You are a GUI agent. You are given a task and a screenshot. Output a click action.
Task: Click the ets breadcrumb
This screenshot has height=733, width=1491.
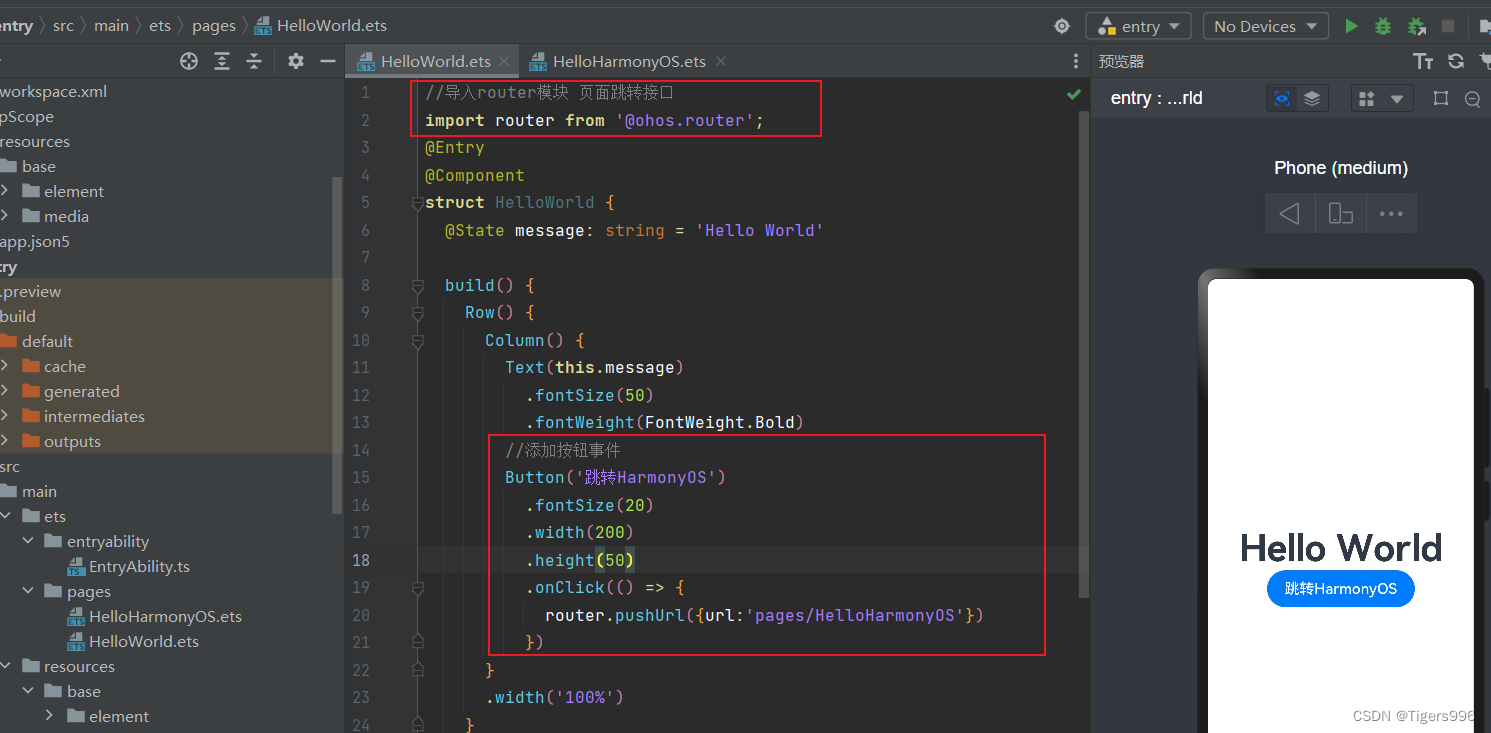point(160,25)
